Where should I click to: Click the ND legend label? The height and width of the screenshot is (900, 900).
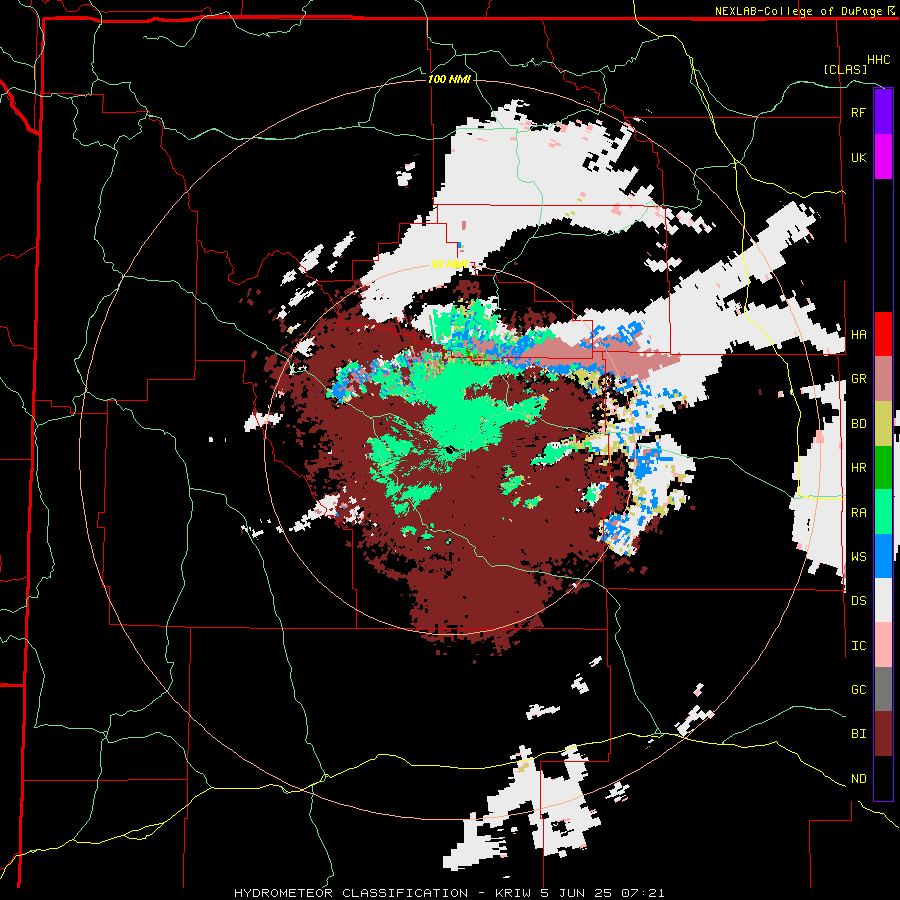coord(858,779)
